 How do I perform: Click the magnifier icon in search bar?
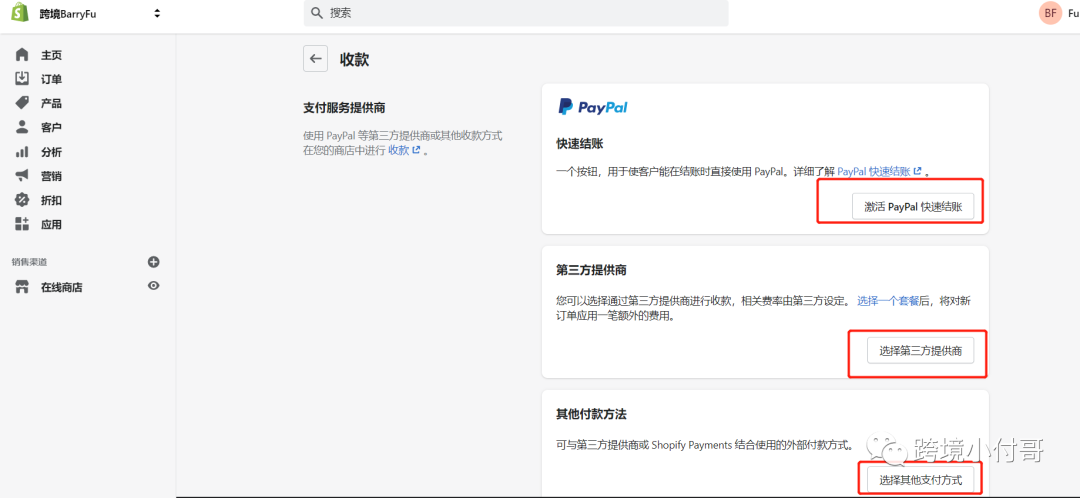click(317, 13)
